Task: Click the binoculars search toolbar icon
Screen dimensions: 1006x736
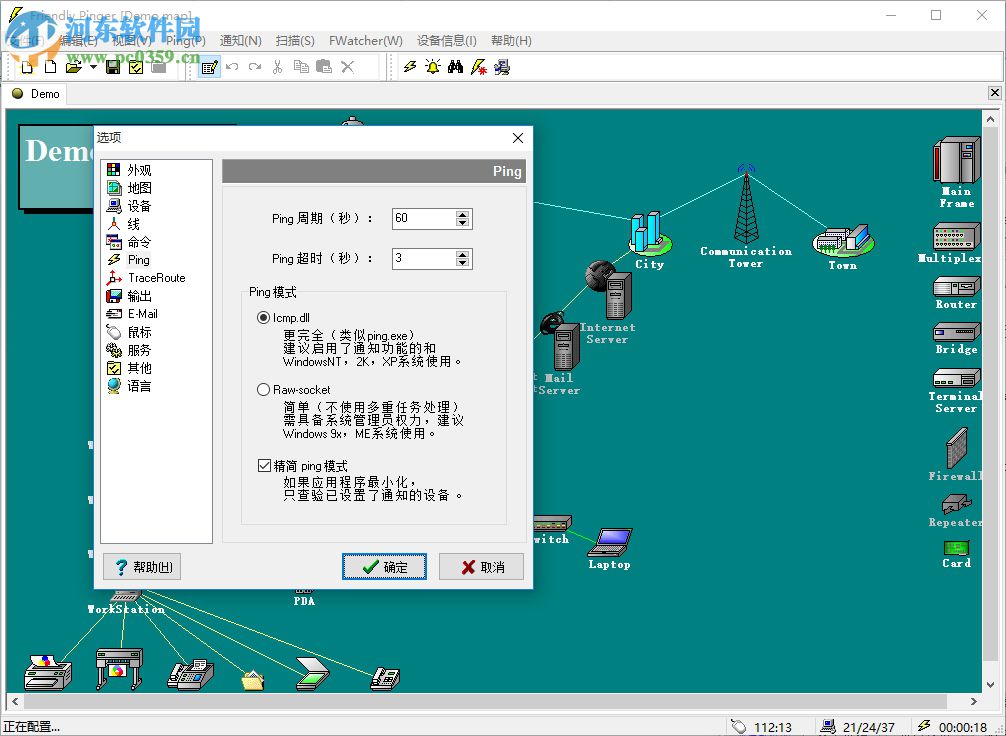Action: 456,67
